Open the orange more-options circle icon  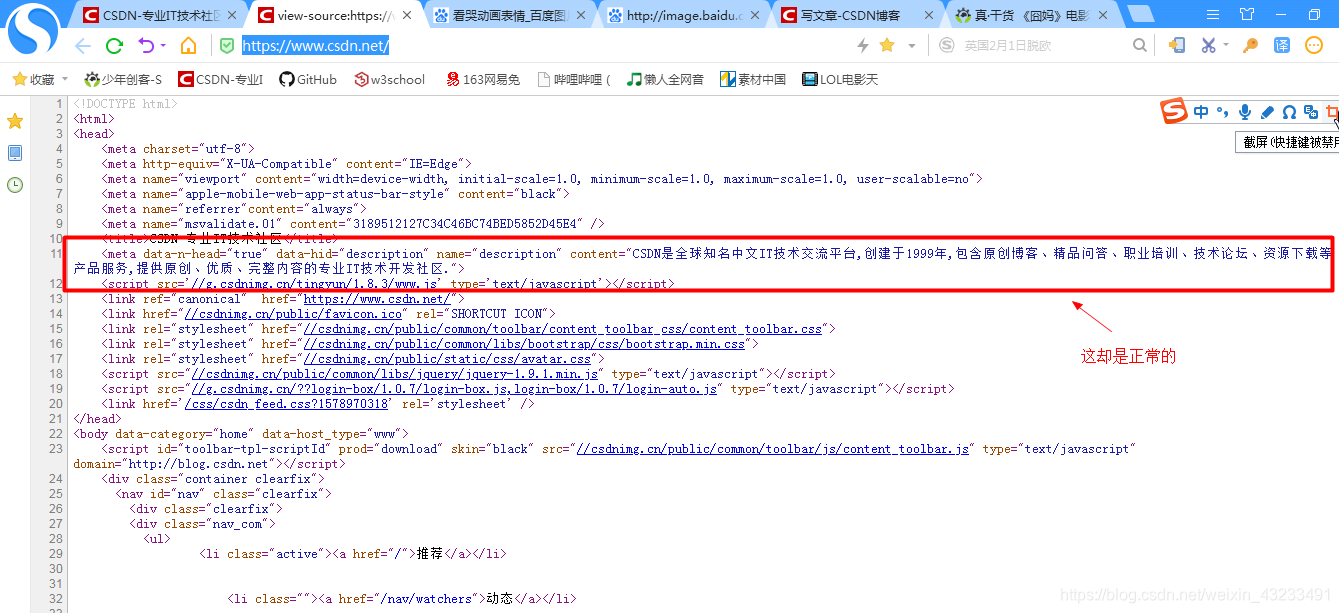(1314, 46)
